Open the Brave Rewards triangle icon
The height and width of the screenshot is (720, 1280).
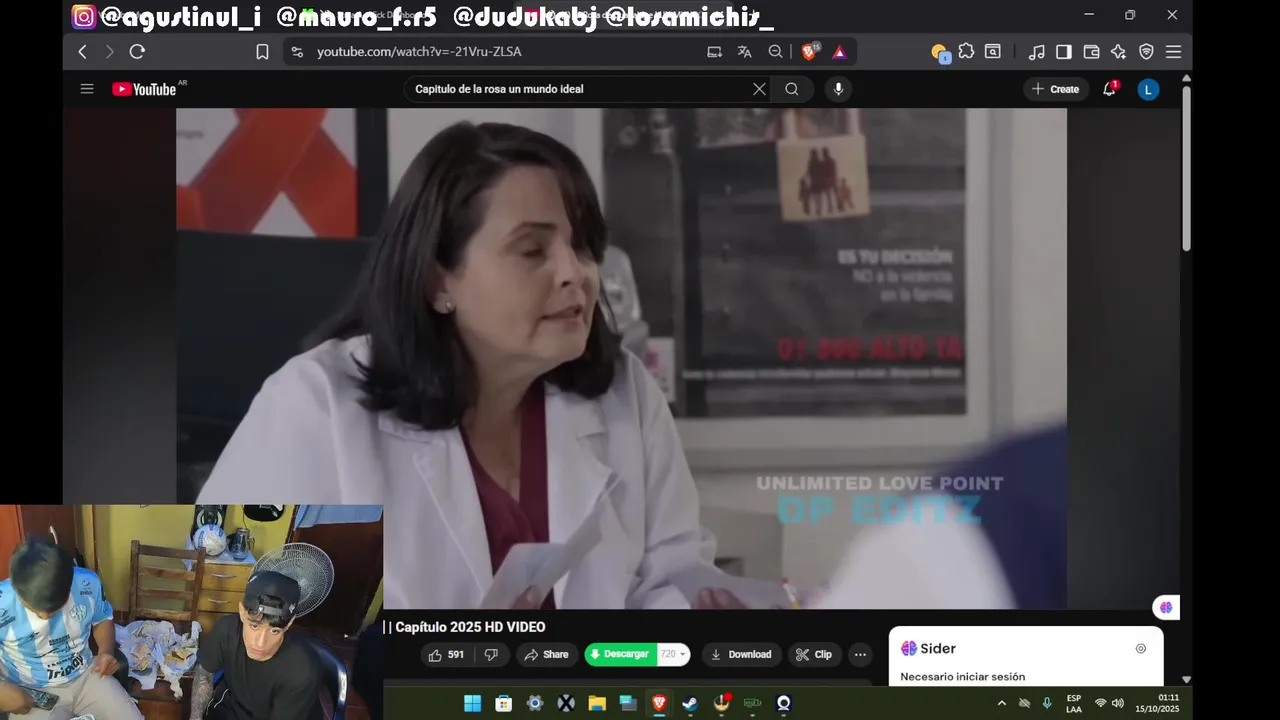(x=839, y=52)
